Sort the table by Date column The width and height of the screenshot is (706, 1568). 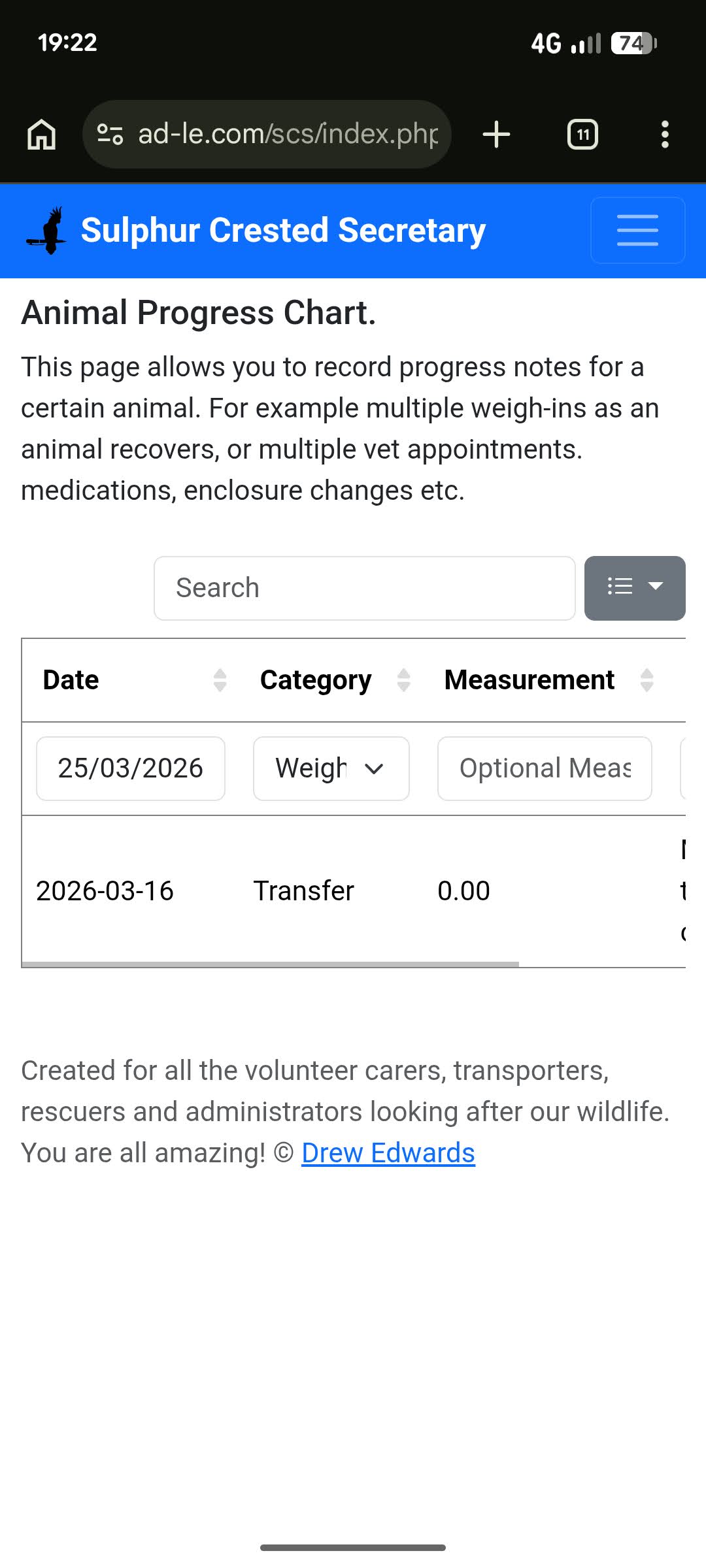[220, 680]
